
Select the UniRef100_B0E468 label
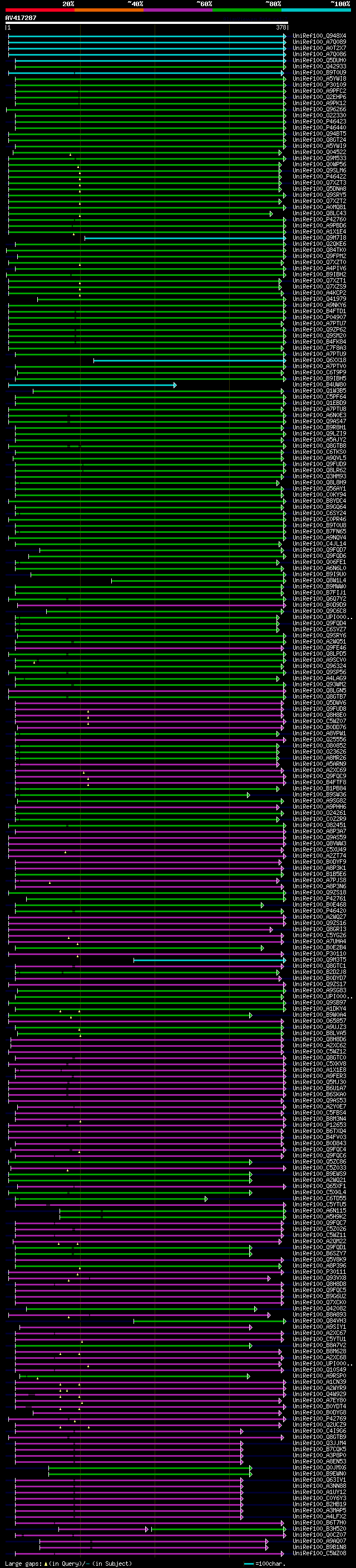tap(319, 904)
